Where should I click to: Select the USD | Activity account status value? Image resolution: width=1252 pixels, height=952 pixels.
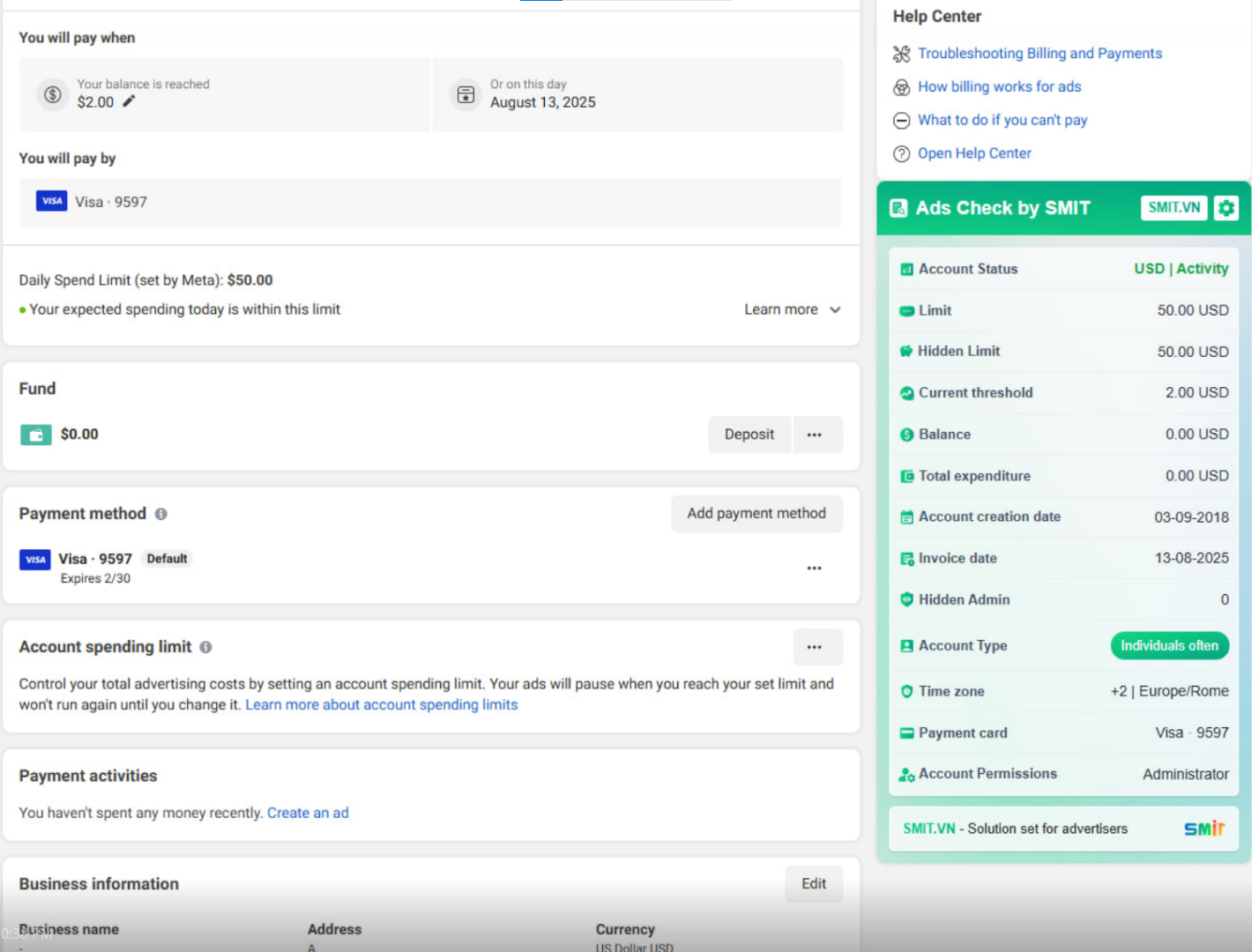tap(1181, 269)
